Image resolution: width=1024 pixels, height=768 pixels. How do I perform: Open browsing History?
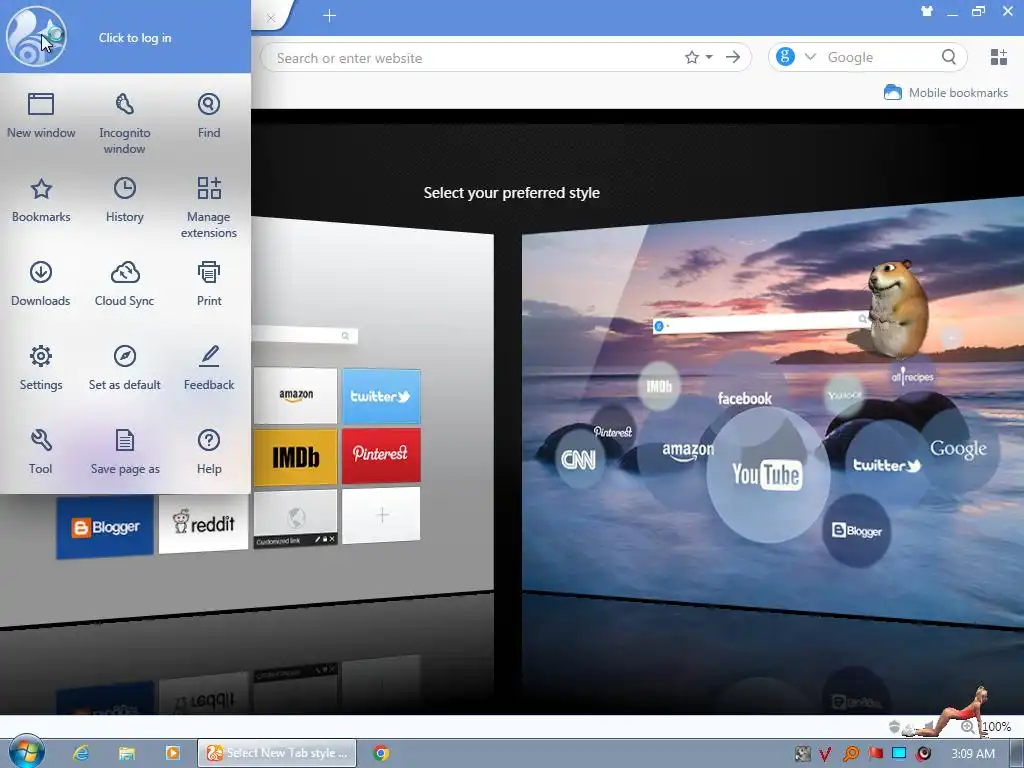click(x=124, y=200)
